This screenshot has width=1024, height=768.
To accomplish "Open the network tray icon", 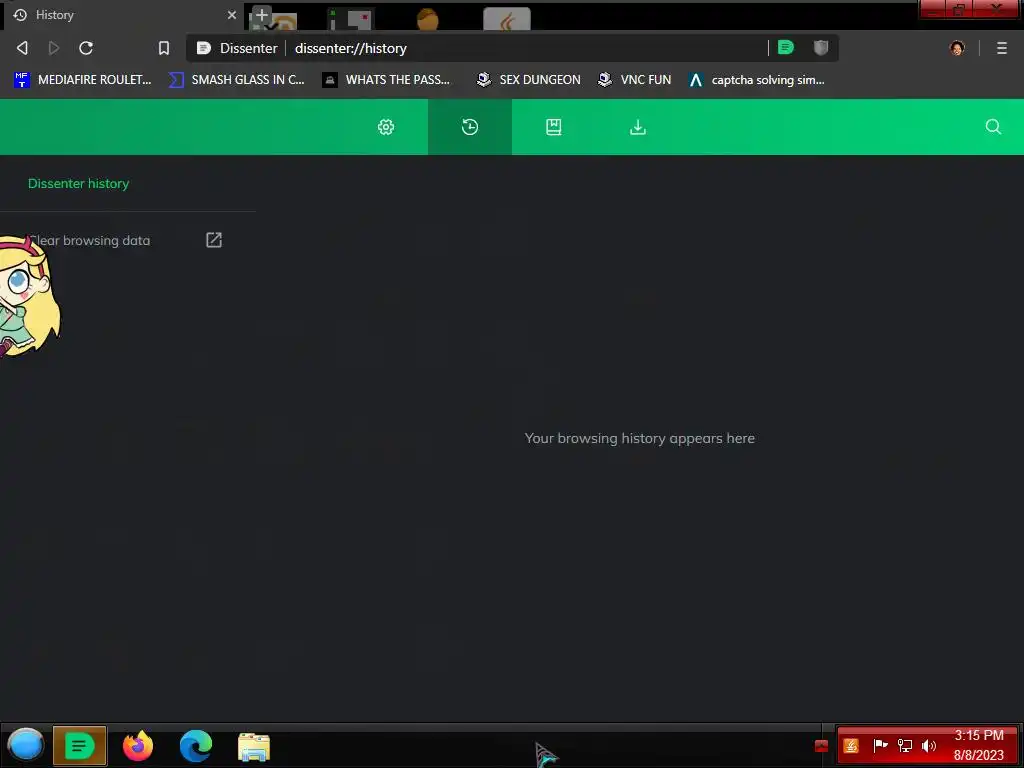I will (x=904, y=745).
